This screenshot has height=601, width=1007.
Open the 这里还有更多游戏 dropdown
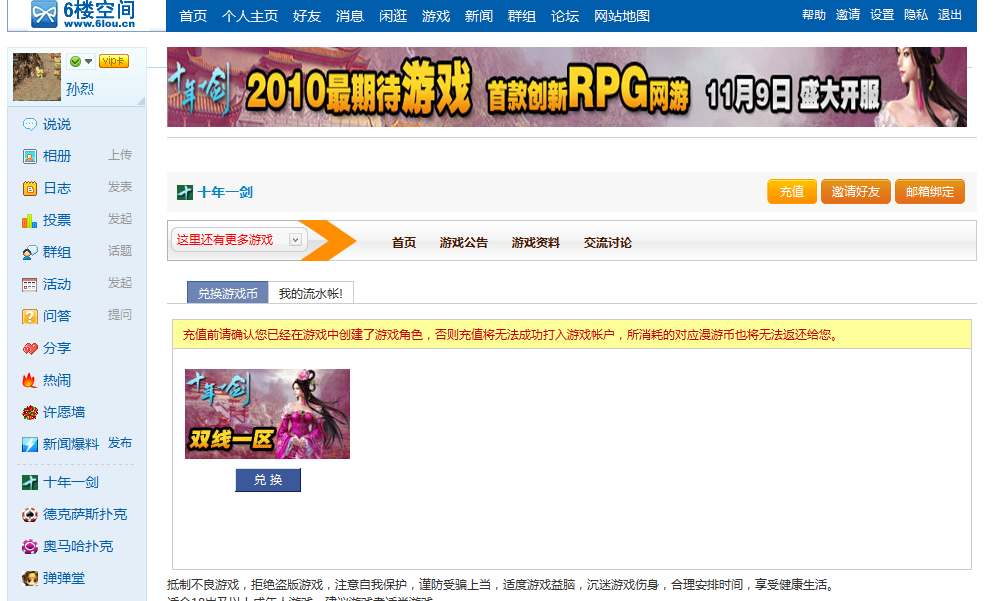295,240
